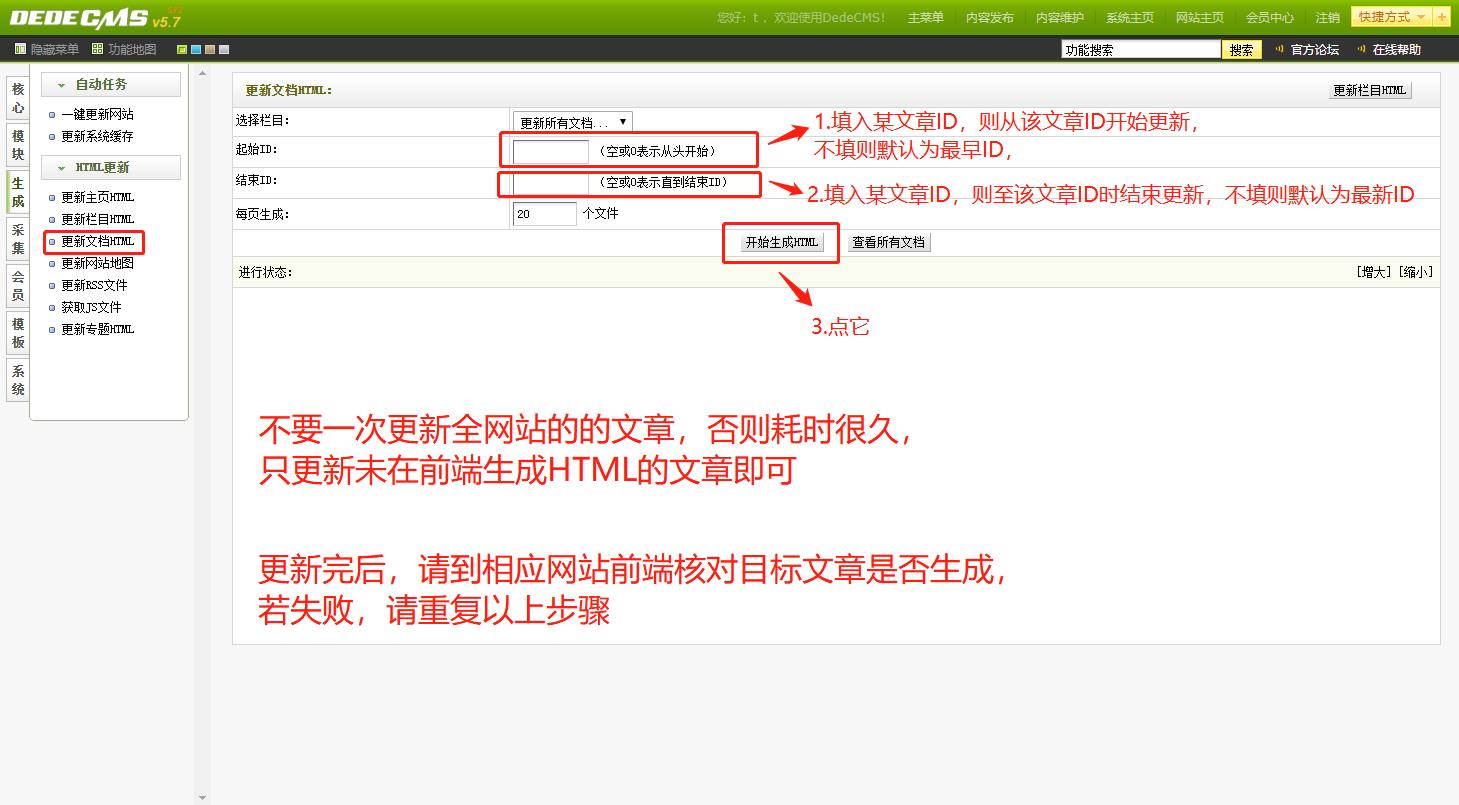
Task: Select the brown skin color swatch
Action: (x=210, y=49)
